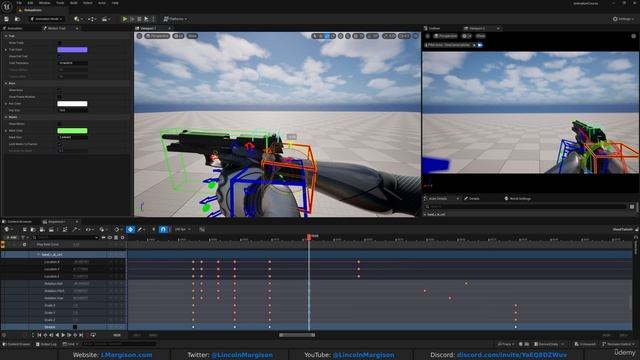The image size is (640, 360).
Task: Open the Content Drawer in status bar
Action: [x=16, y=344]
